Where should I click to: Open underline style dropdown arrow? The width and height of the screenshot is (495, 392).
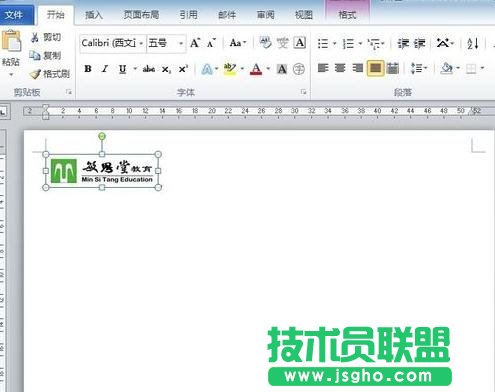tap(135, 69)
